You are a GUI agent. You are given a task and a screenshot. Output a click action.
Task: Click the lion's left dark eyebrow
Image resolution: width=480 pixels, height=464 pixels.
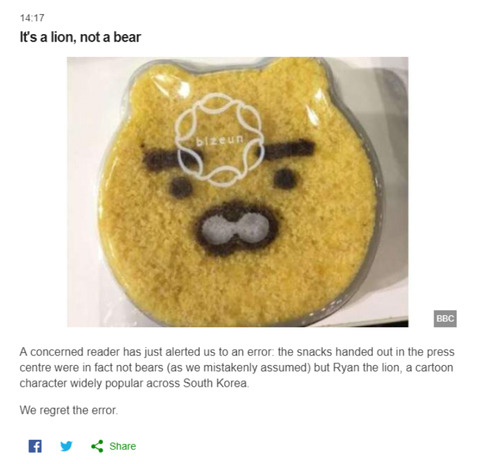[166, 159]
